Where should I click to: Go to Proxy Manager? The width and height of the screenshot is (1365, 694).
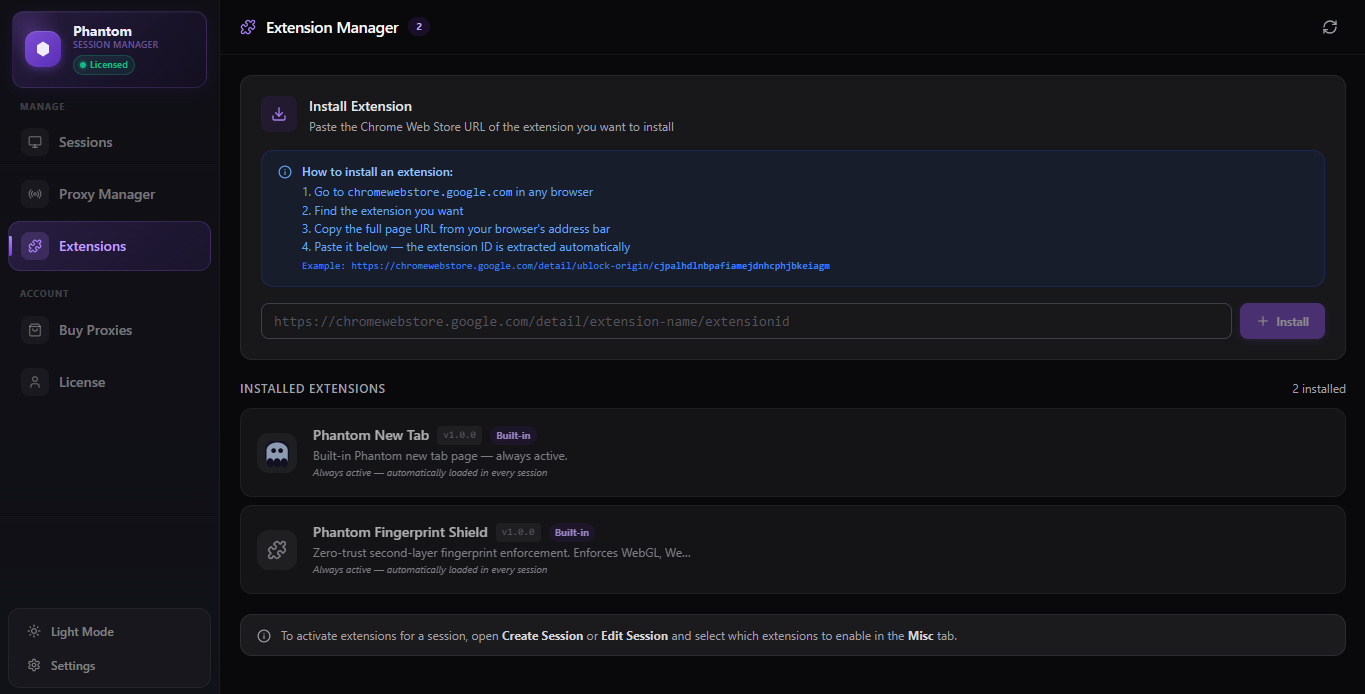coord(110,194)
